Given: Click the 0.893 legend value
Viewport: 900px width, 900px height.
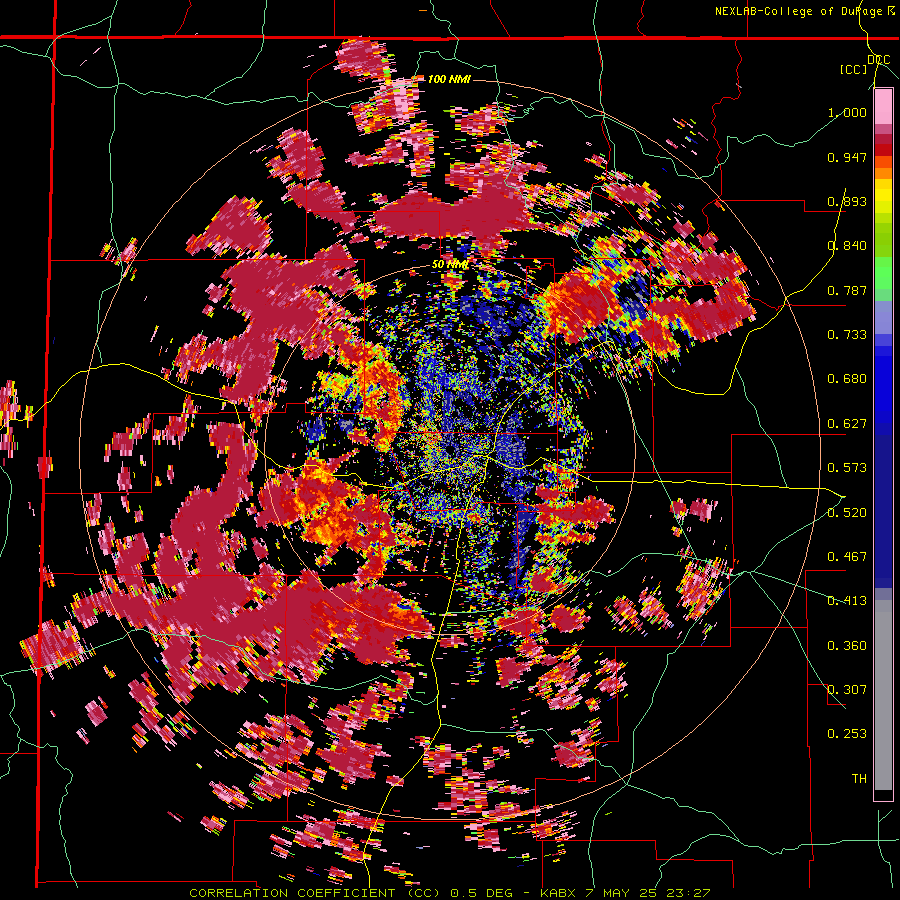Looking at the screenshot, I should (x=847, y=201).
